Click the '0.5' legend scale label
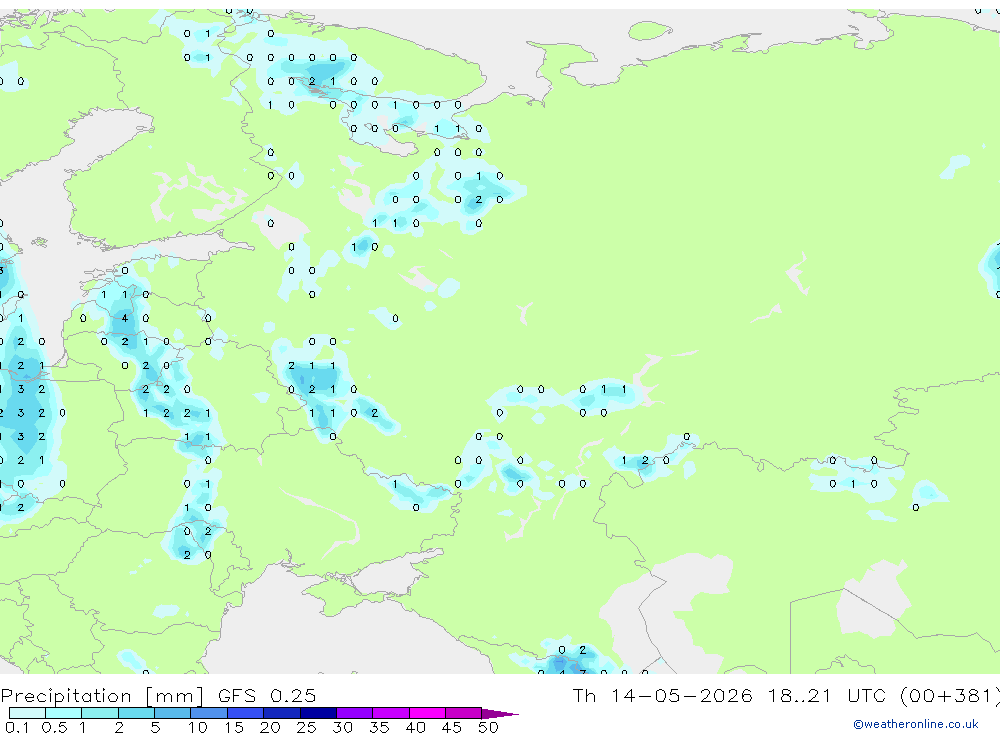The width and height of the screenshot is (1000, 733). (x=54, y=727)
